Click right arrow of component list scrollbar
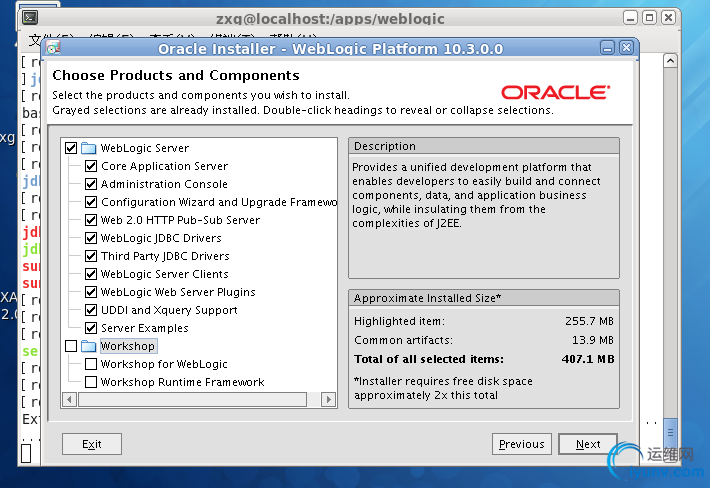The image size is (710, 488). [328, 400]
